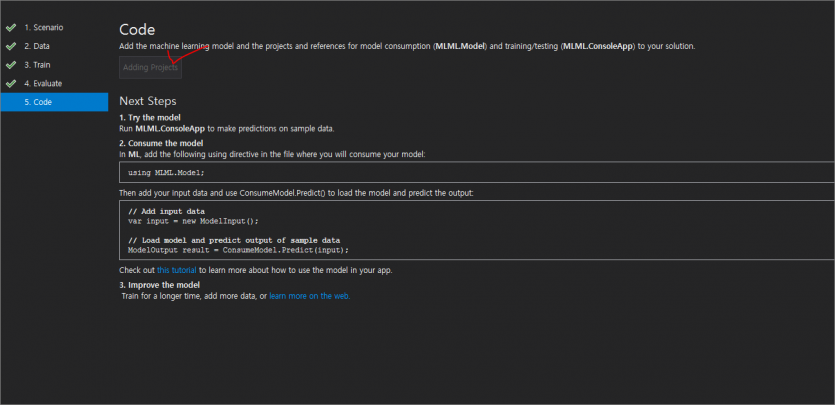835x405 pixels.
Task: Click the green checkmark beside Data
Action: [x=11, y=46]
